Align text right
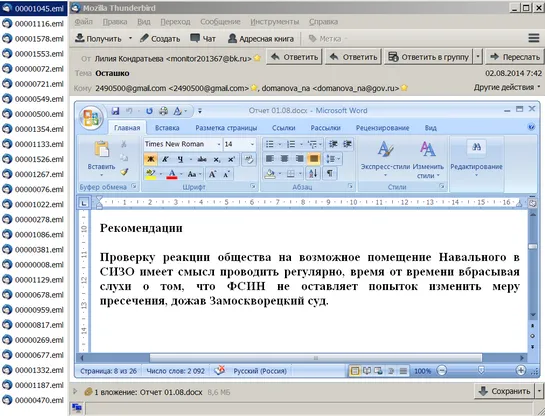The height and width of the screenshot is (416, 545). coord(299,159)
